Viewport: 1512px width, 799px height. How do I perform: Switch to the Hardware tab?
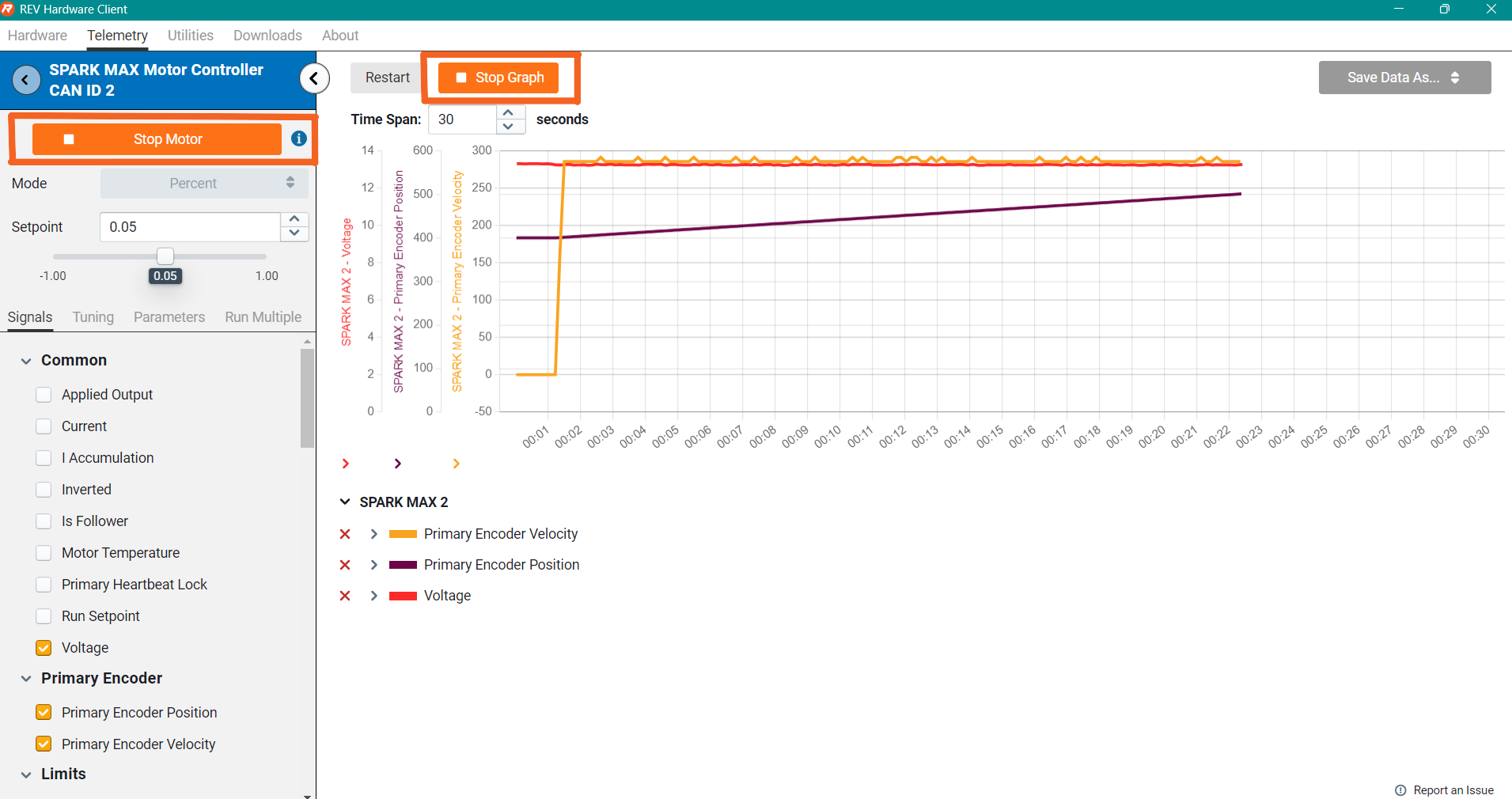click(x=37, y=36)
